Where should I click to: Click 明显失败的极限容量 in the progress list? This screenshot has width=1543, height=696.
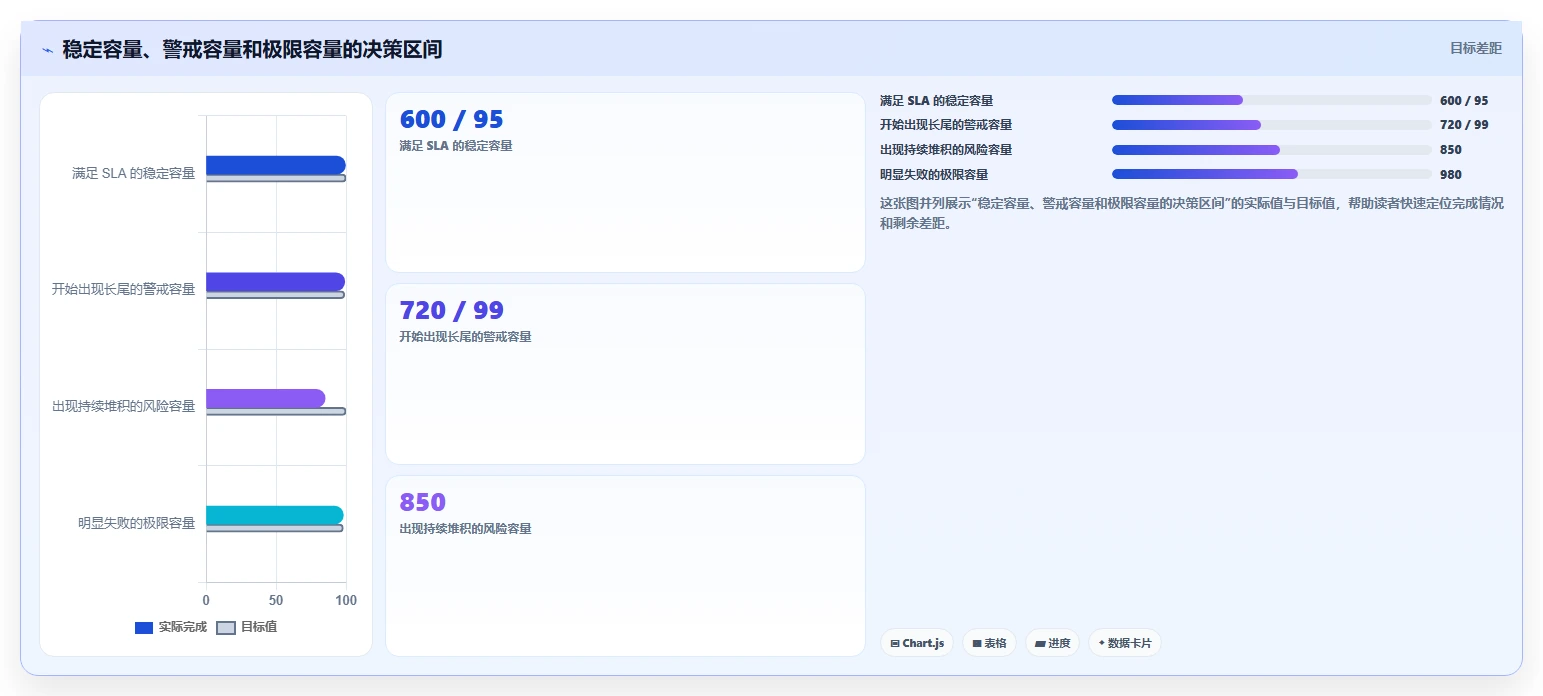click(934, 175)
